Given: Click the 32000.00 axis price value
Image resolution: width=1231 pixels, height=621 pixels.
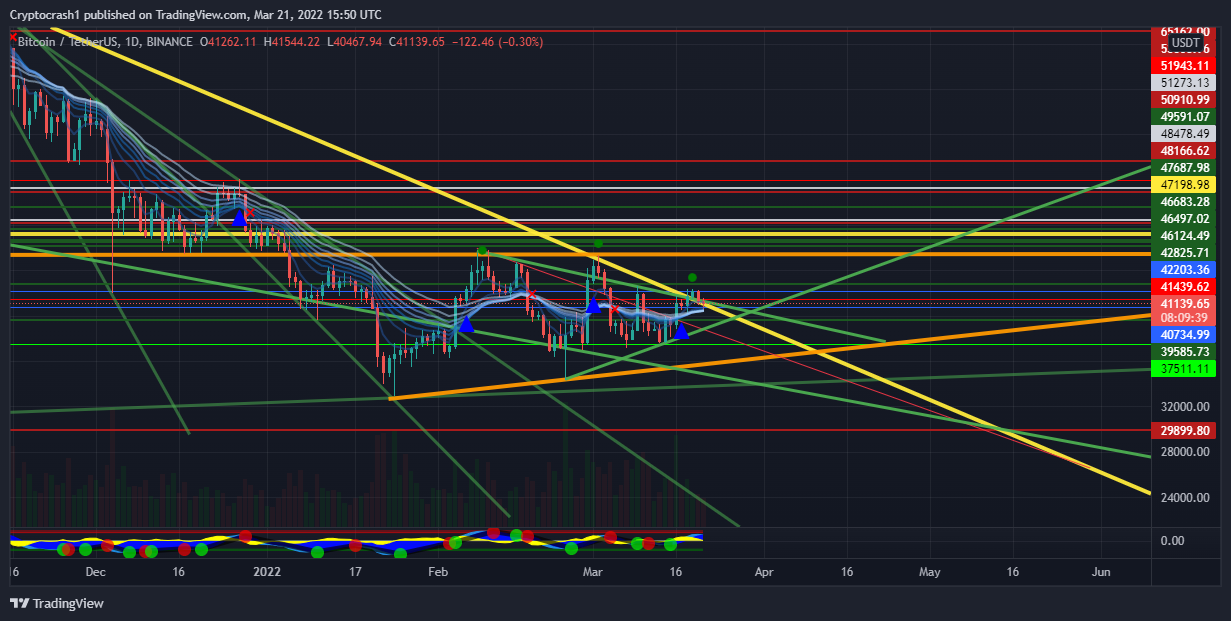Looking at the screenshot, I should 1185,407.
